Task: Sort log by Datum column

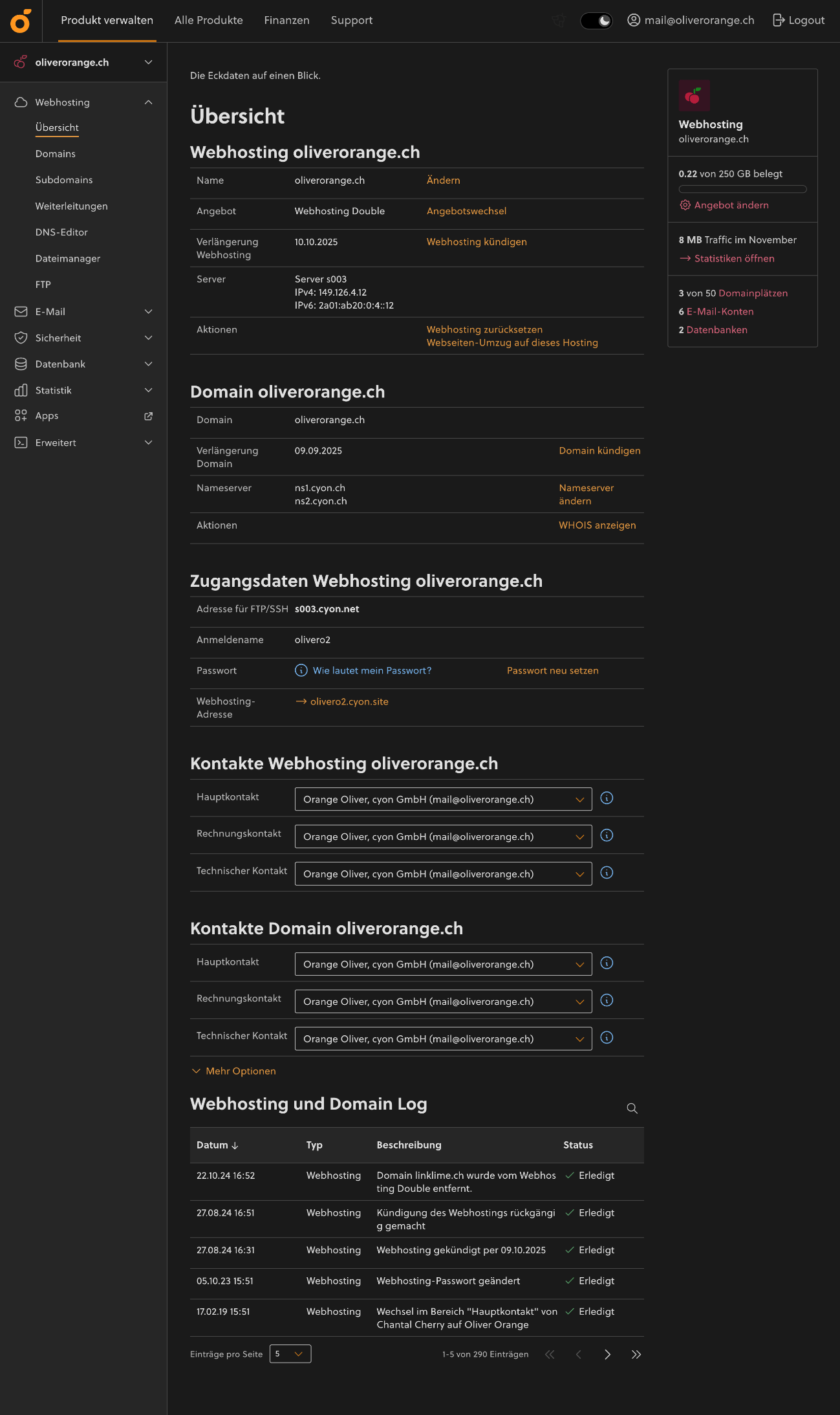Action: pyautogui.click(x=218, y=1145)
